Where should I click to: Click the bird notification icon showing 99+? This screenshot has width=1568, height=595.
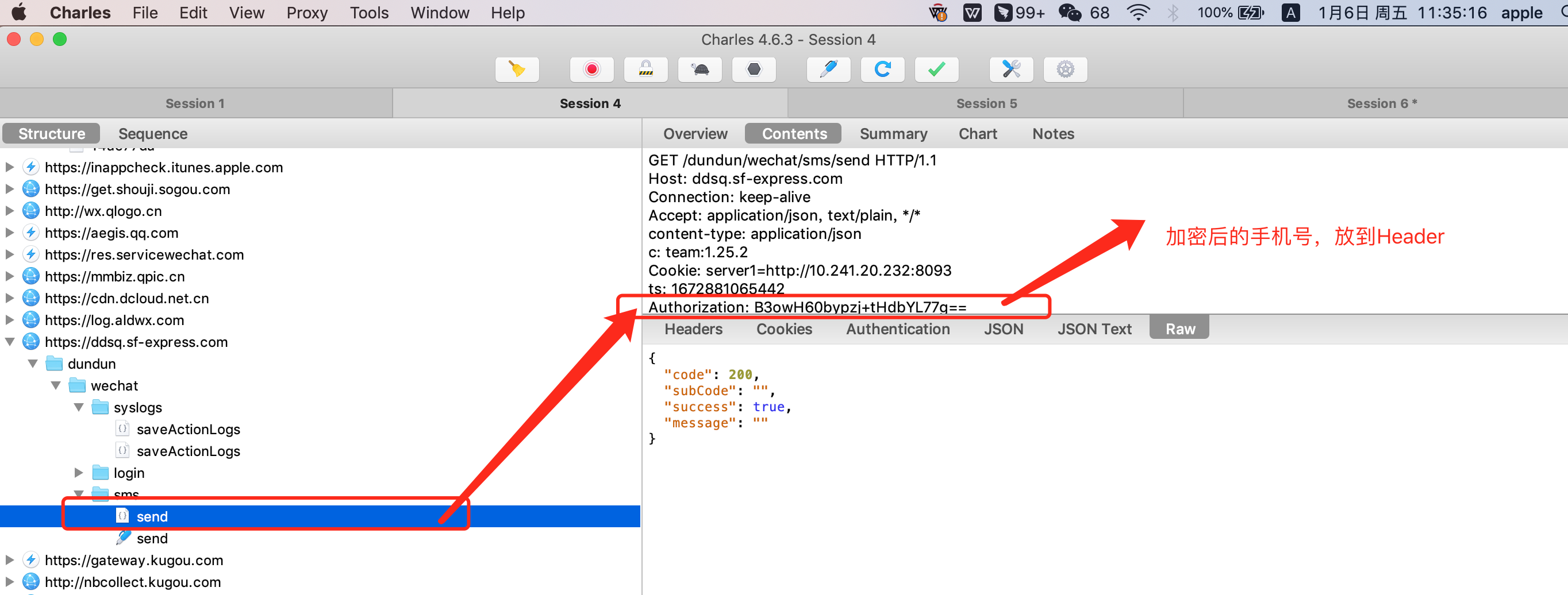coord(1003,13)
